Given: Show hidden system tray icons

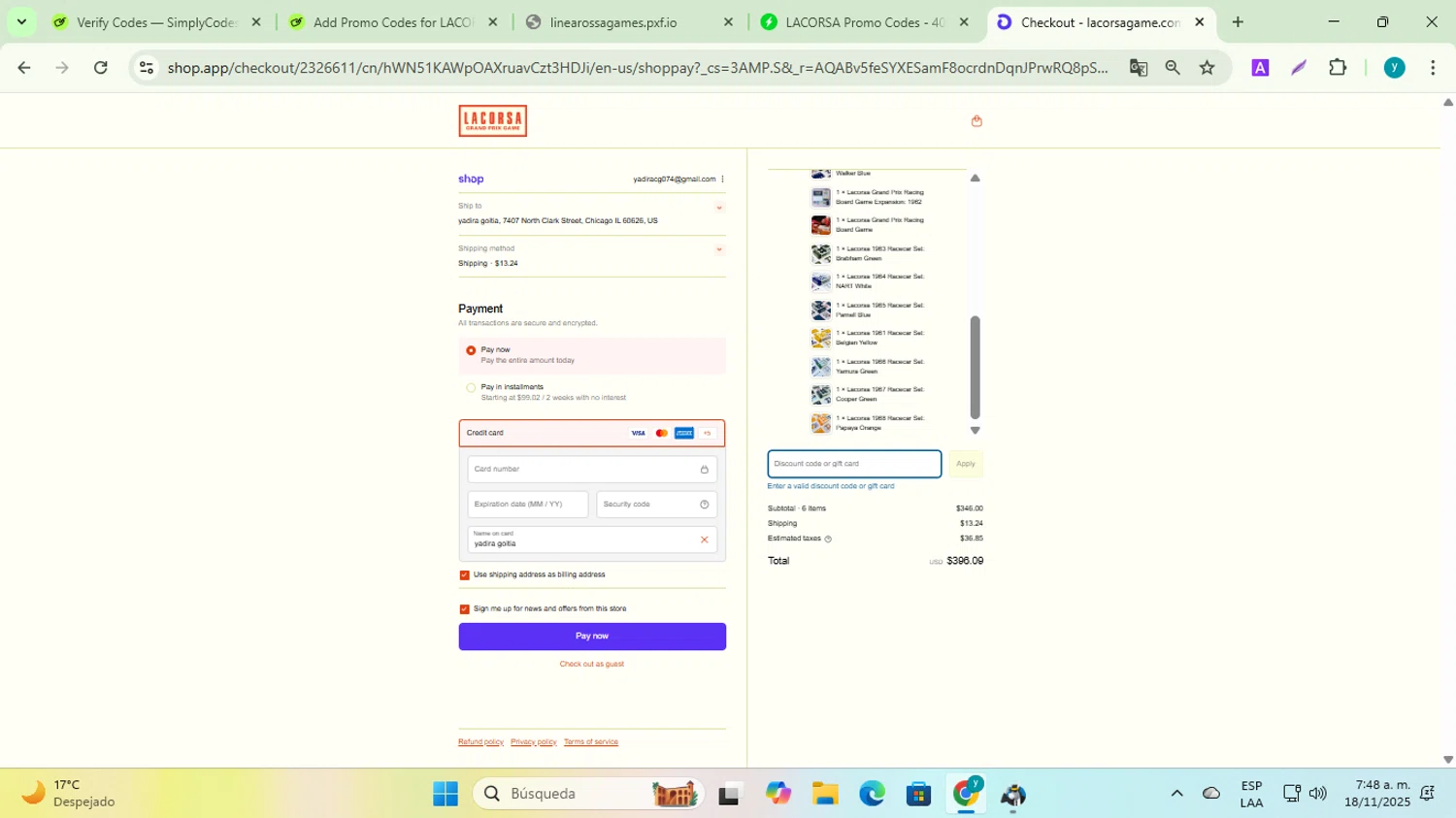Looking at the screenshot, I should [1176, 794].
